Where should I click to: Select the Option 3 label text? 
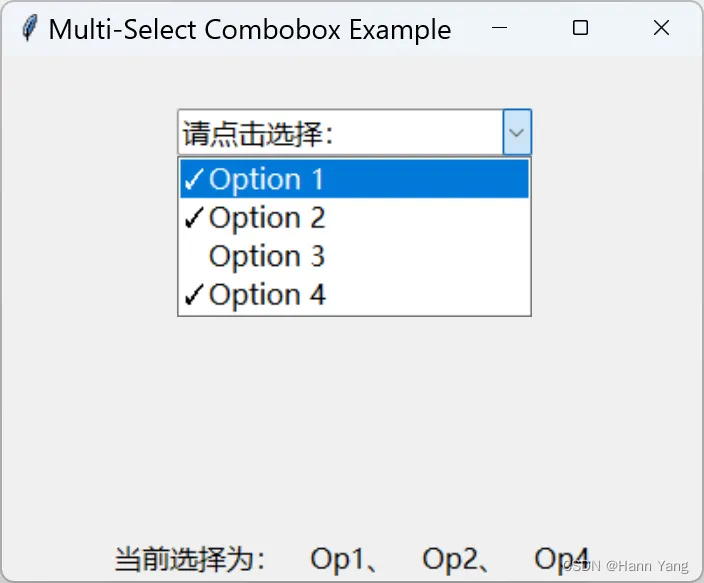click(266, 257)
